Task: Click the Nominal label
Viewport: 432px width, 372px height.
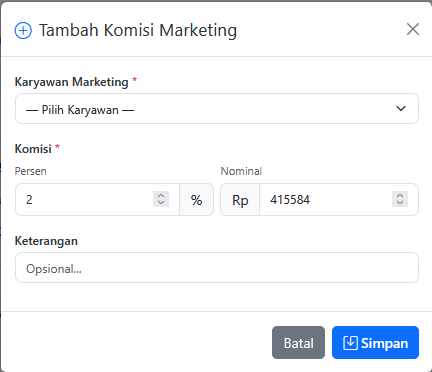Action: tap(241, 171)
